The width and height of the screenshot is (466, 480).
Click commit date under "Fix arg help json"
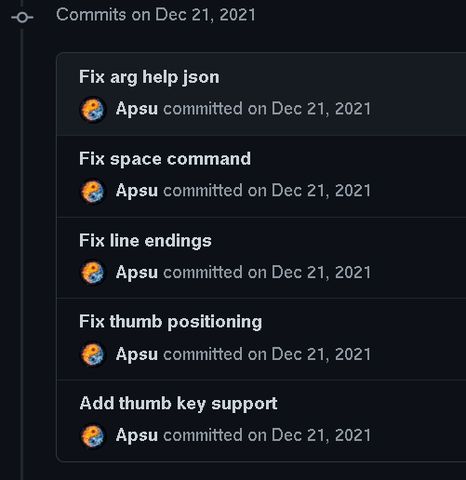tap(321, 109)
